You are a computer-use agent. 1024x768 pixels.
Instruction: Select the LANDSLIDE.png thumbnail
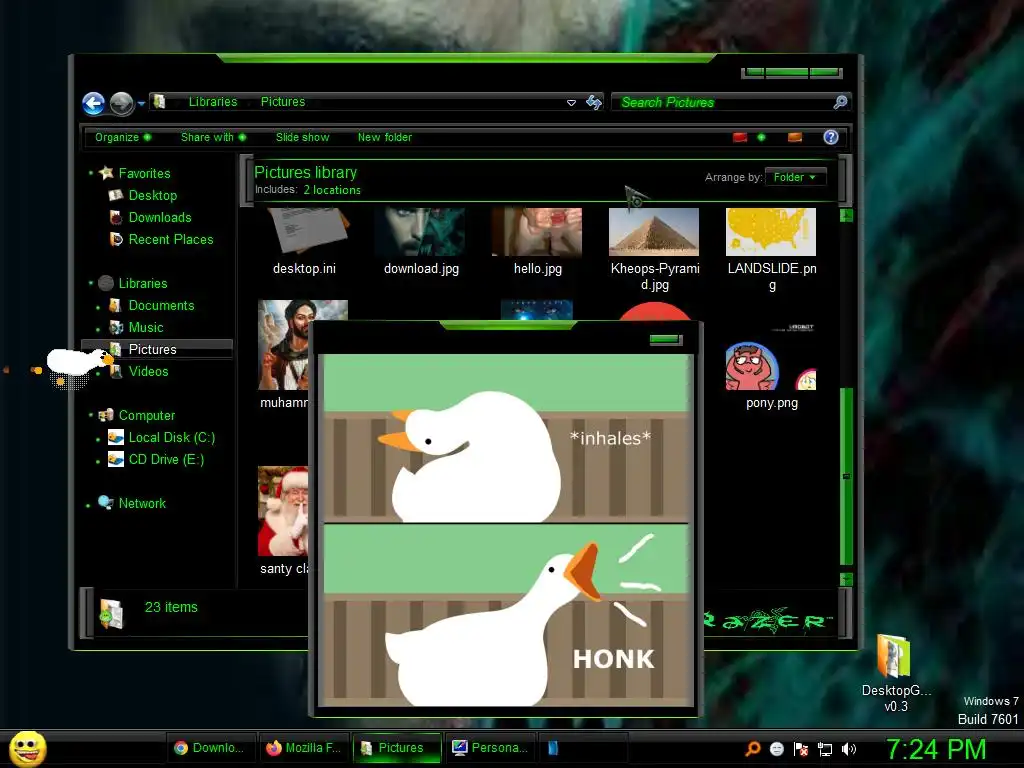[x=771, y=232]
